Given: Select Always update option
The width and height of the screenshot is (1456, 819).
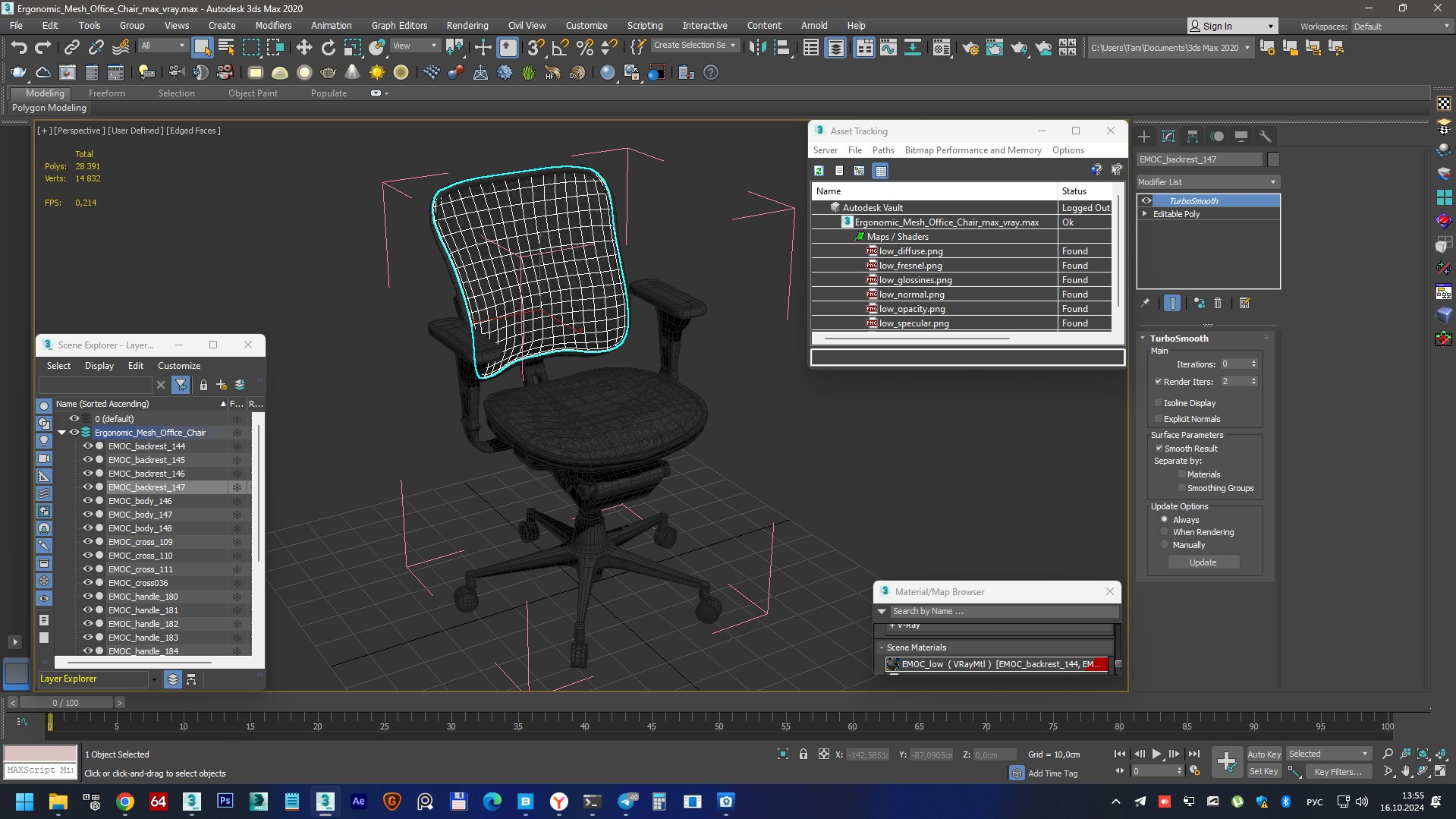Looking at the screenshot, I should click(1165, 519).
